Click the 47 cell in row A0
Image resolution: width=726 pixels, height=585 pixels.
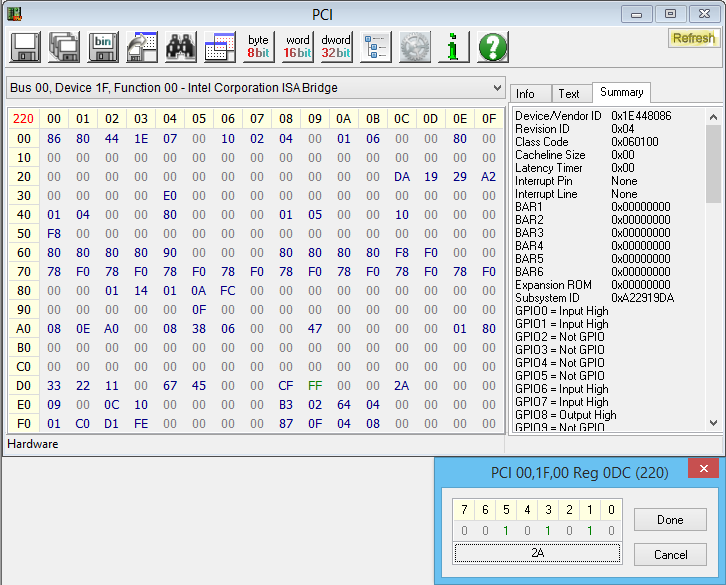[315, 328]
